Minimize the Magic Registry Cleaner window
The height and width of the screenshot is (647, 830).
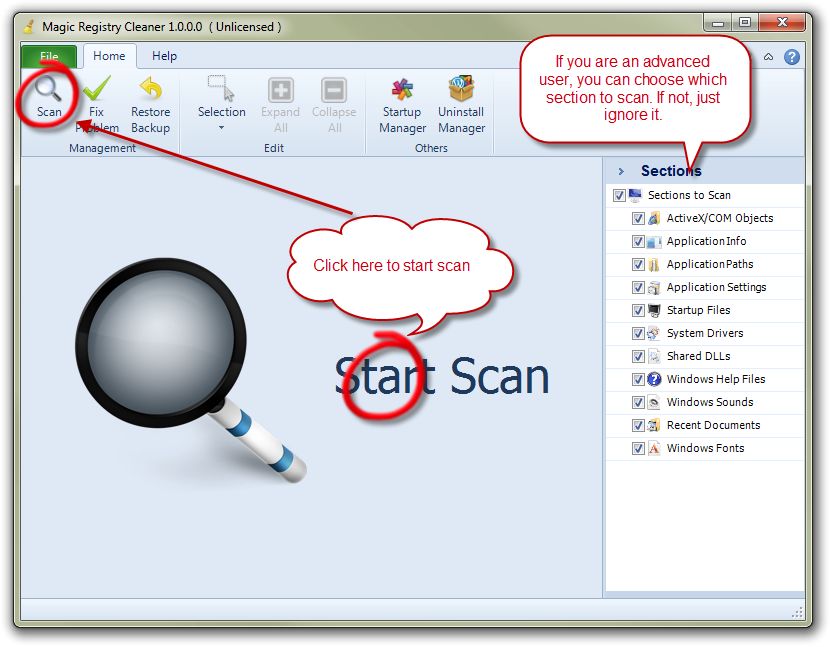pos(718,22)
